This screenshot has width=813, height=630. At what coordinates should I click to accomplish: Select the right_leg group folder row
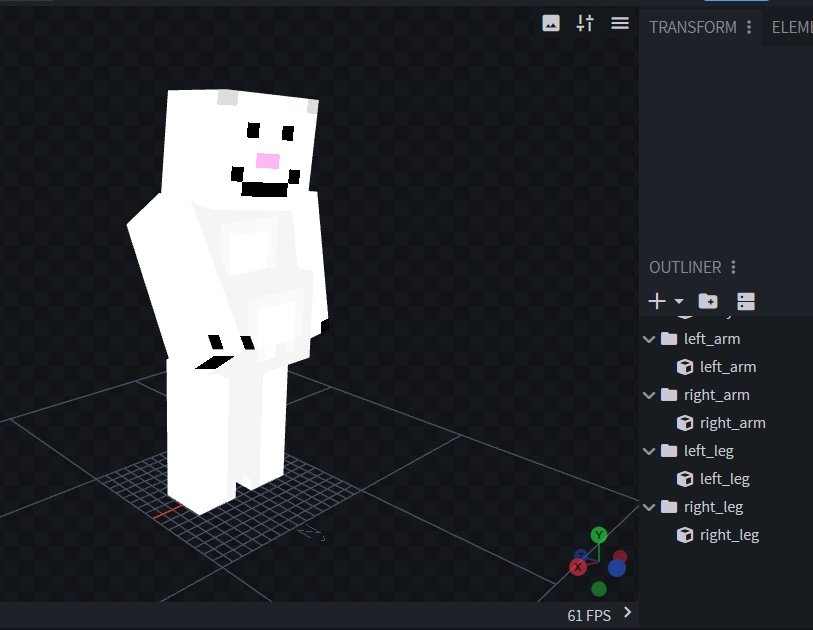(x=726, y=507)
